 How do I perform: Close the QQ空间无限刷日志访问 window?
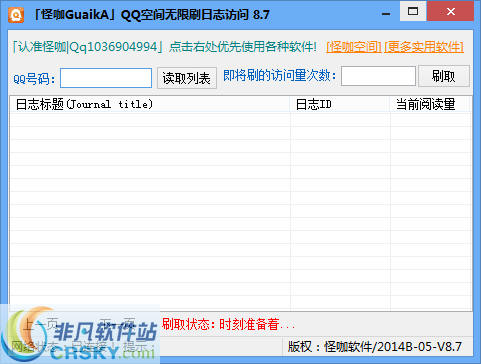(450, 12)
